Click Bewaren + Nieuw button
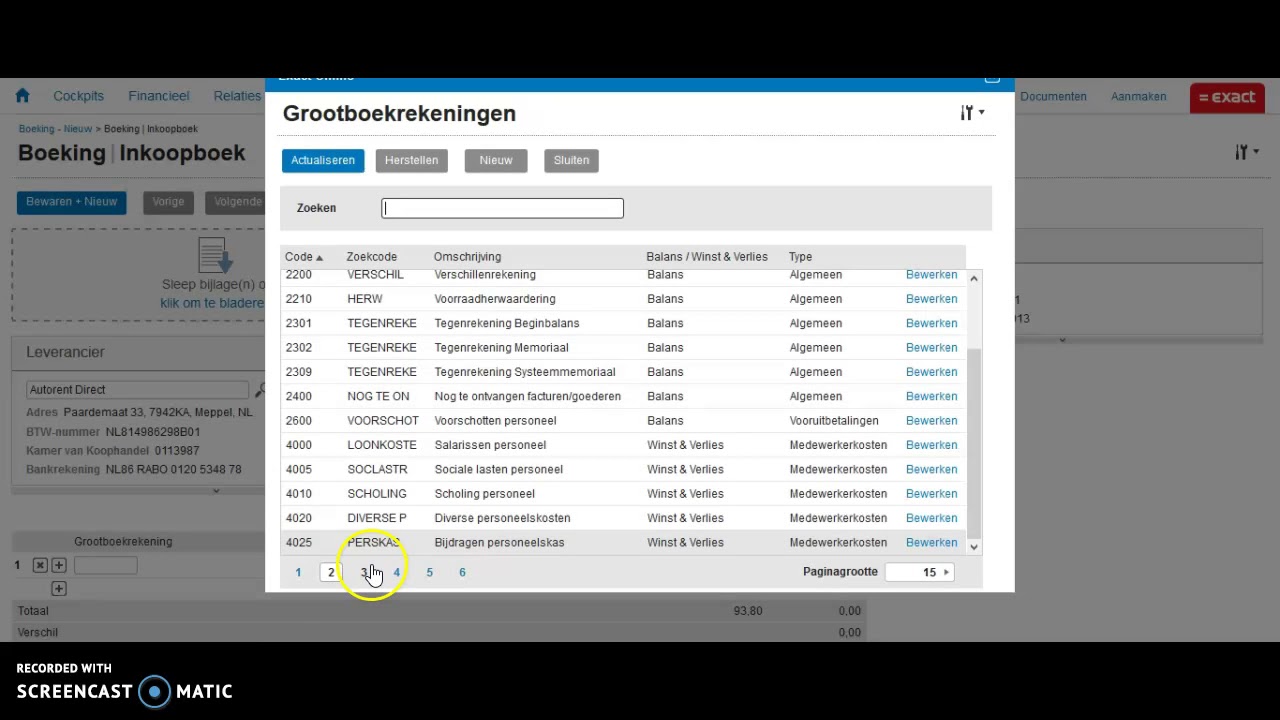 point(71,202)
